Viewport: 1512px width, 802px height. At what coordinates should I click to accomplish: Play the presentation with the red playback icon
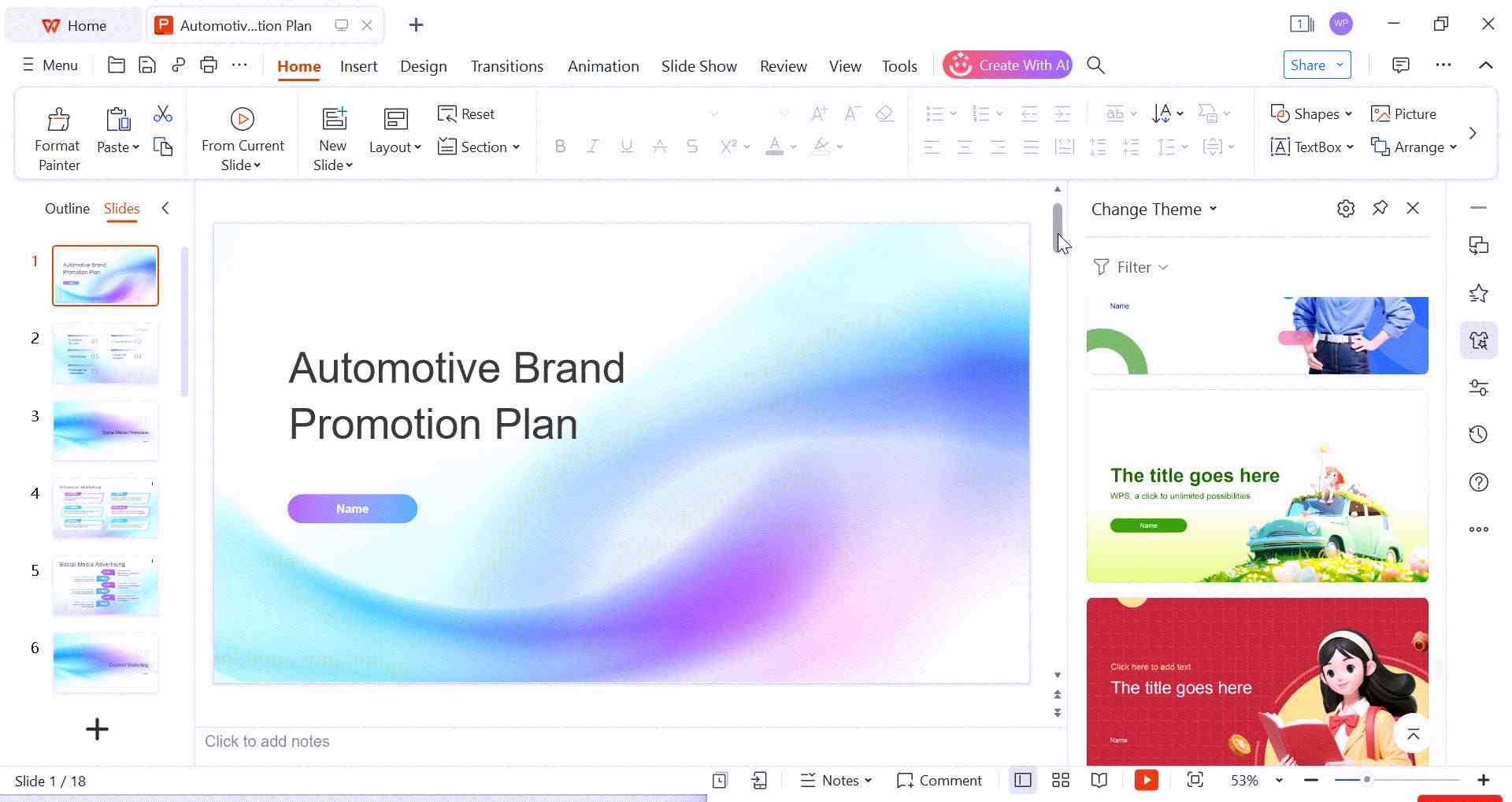click(1147, 780)
